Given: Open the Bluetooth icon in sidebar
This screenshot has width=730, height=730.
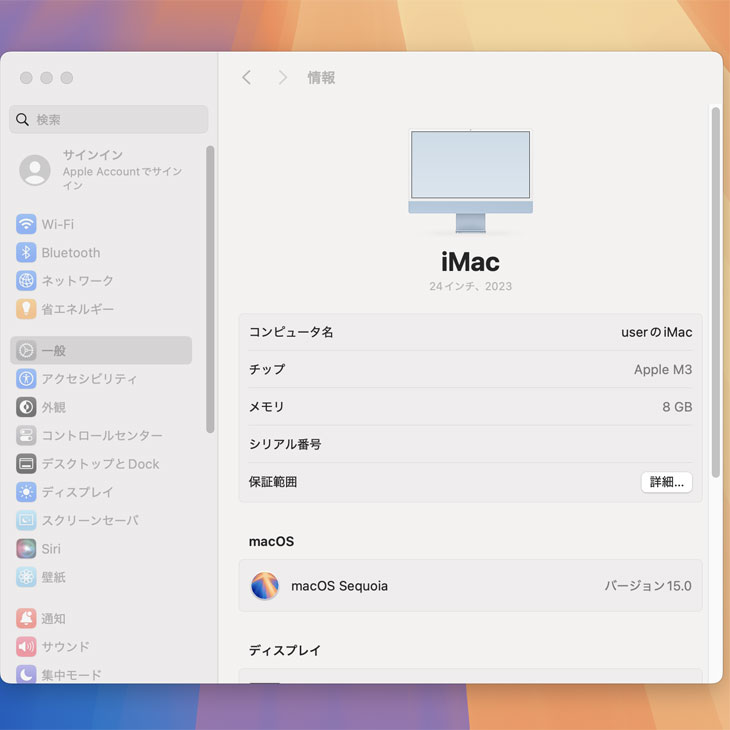Looking at the screenshot, I should 26,253.
